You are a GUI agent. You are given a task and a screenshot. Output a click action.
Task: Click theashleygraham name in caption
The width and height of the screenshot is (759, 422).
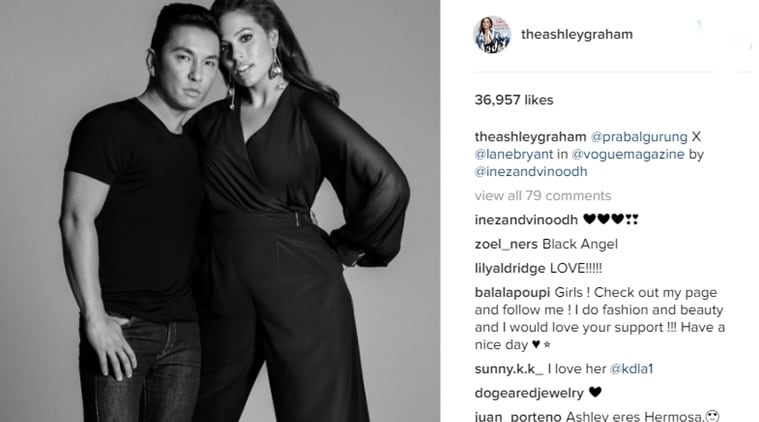[x=530, y=137]
